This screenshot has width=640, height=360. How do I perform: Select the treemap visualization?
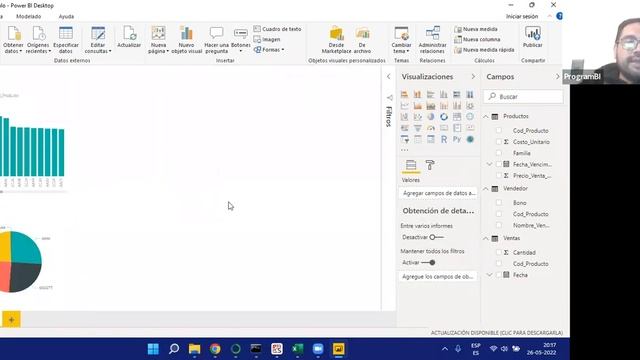(x=457, y=117)
